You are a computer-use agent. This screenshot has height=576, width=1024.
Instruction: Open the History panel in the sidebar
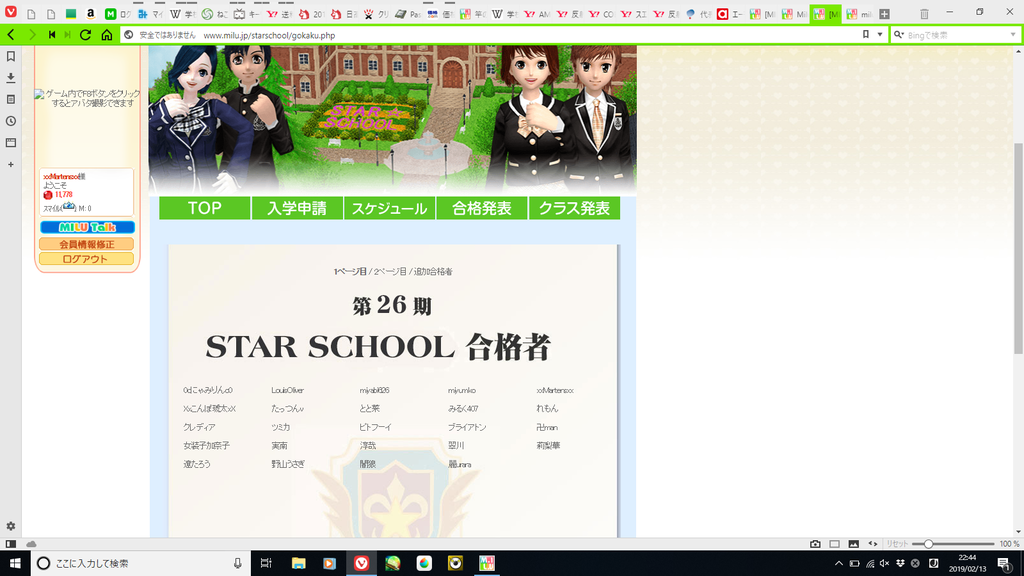[10, 121]
